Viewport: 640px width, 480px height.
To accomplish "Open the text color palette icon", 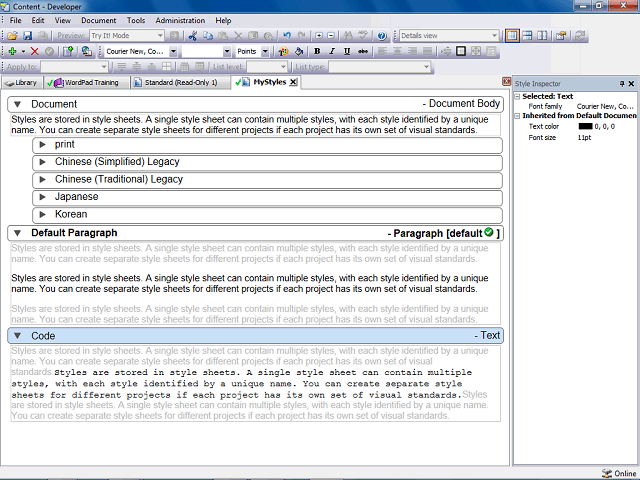I will (x=283, y=51).
